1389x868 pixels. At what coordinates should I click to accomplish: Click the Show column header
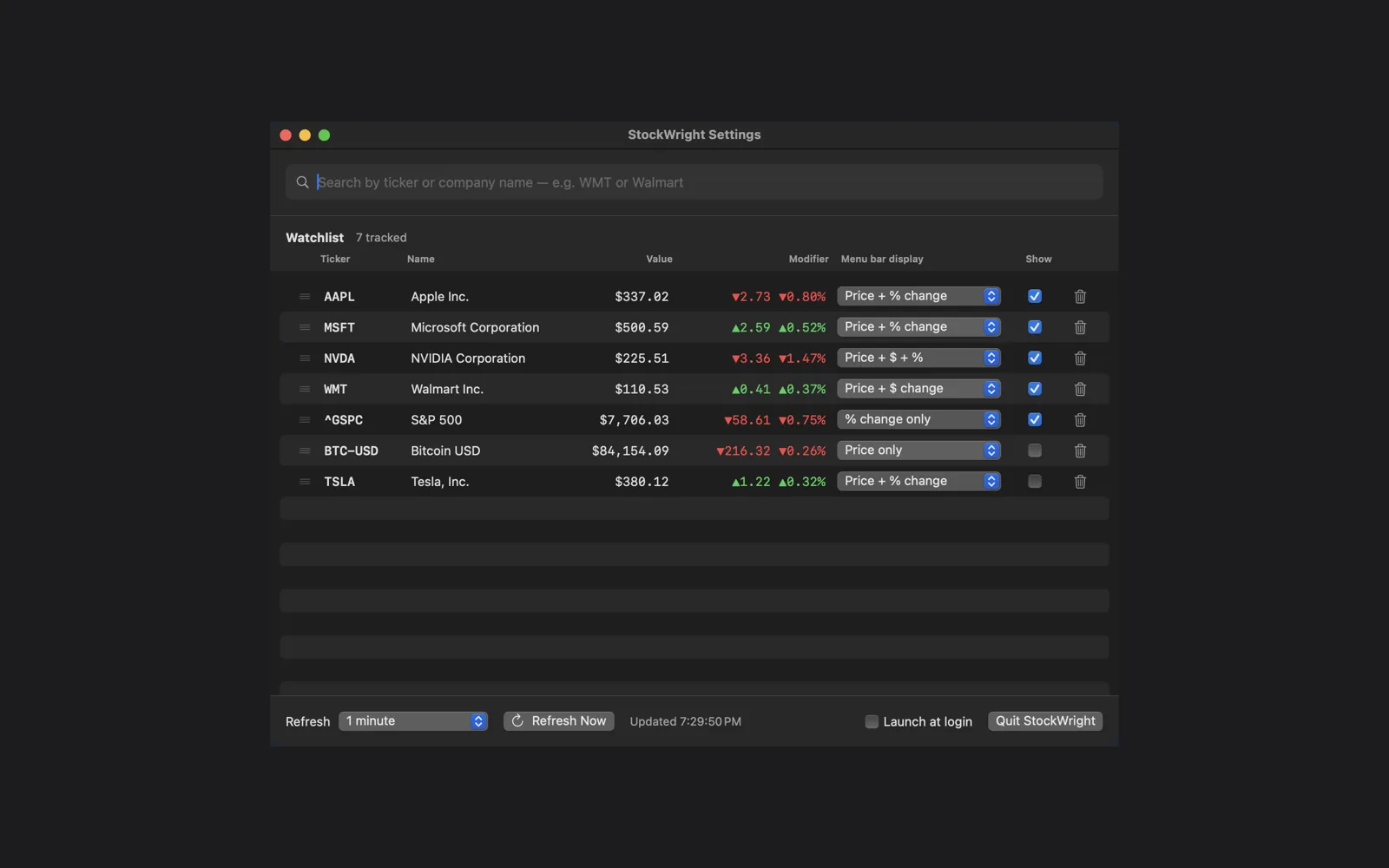click(x=1038, y=259)
